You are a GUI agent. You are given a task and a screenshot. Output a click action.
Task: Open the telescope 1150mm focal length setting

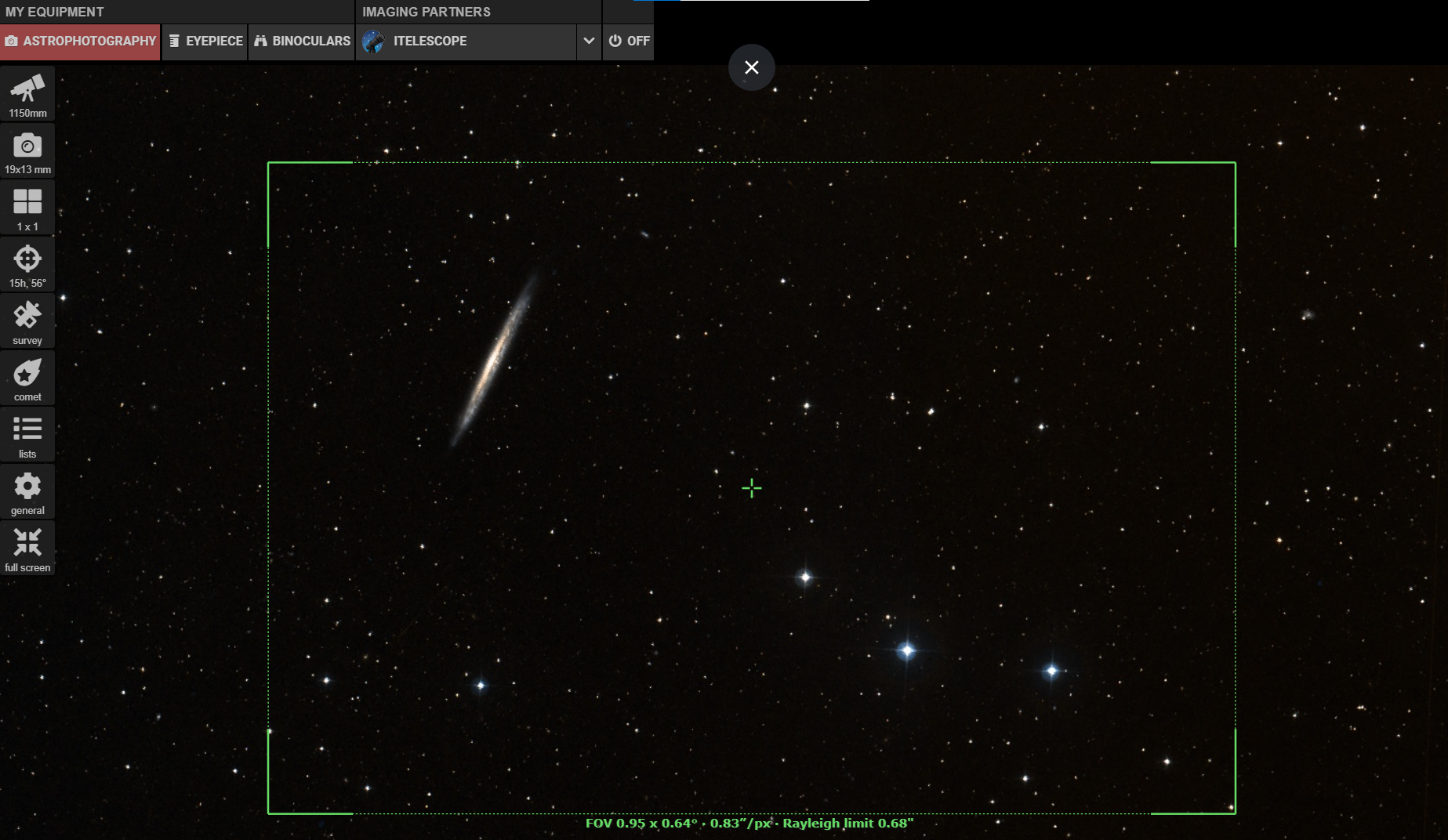coord(27,94)
